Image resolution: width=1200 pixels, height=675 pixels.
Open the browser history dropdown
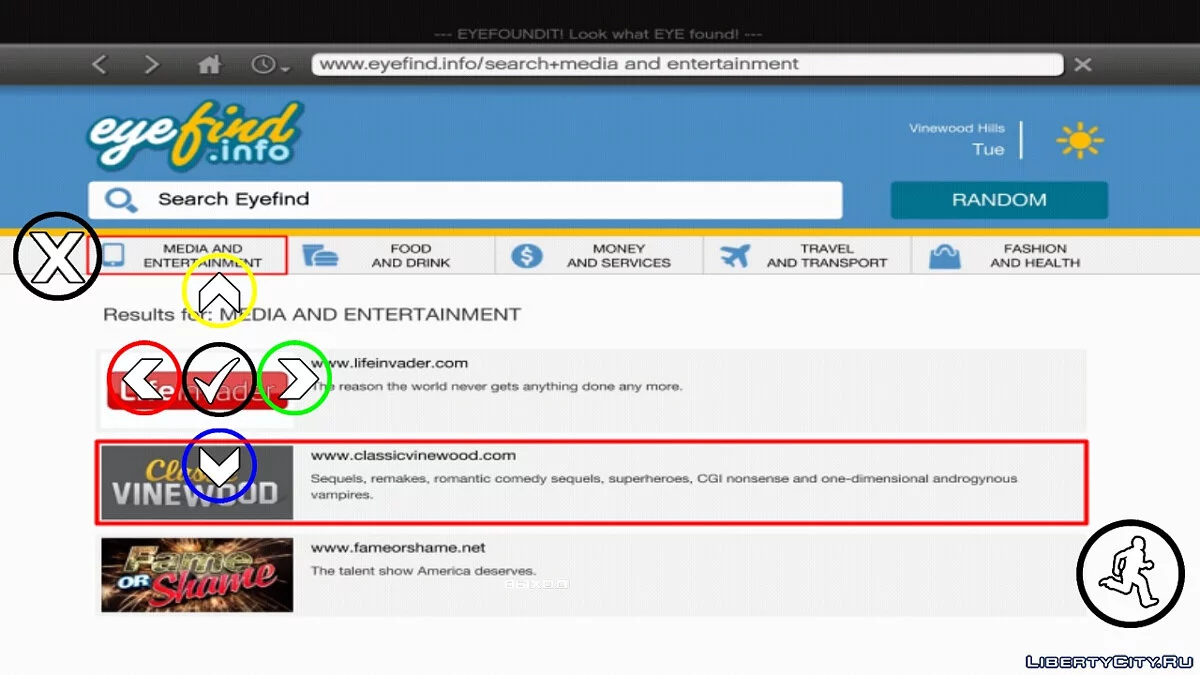tap(270, 65)
